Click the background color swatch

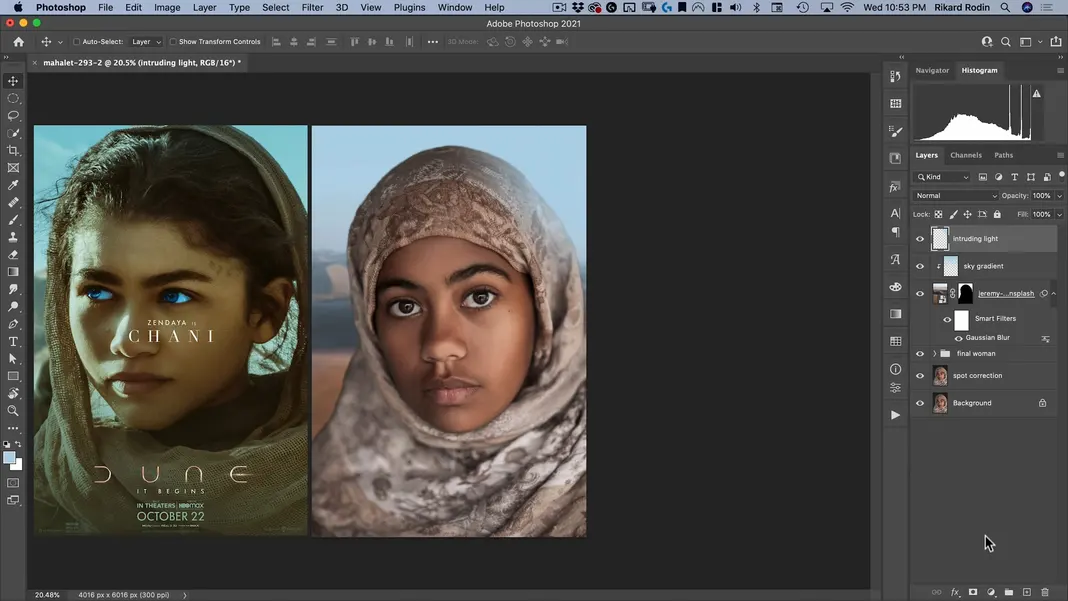point(18,467)
